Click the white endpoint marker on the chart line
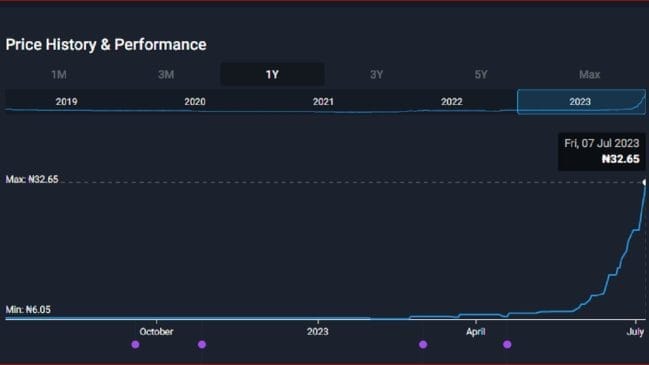The height and width of the screenshot is (365, 649). coord(644,182)
